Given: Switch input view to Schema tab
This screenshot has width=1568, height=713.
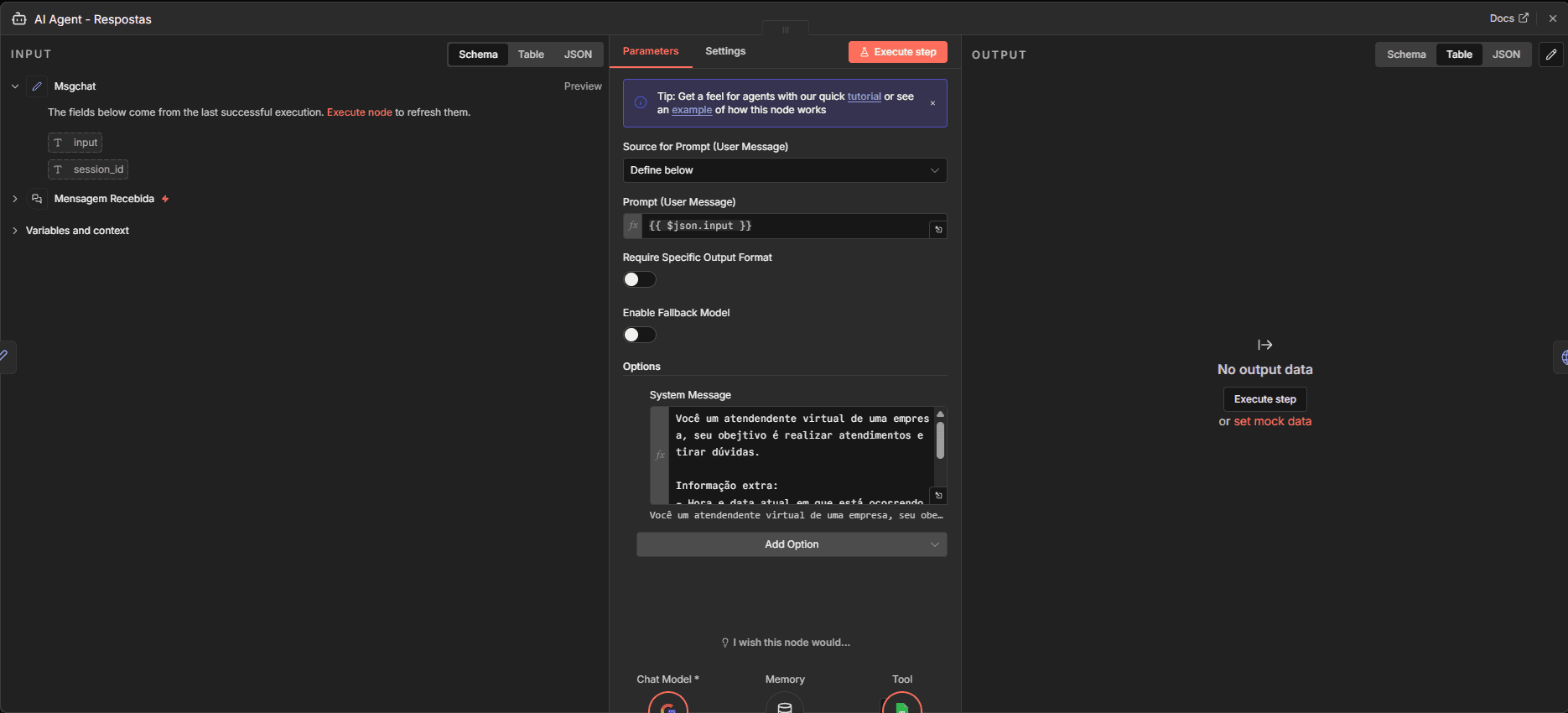Looking at the screenshot, I should [478, 55].
